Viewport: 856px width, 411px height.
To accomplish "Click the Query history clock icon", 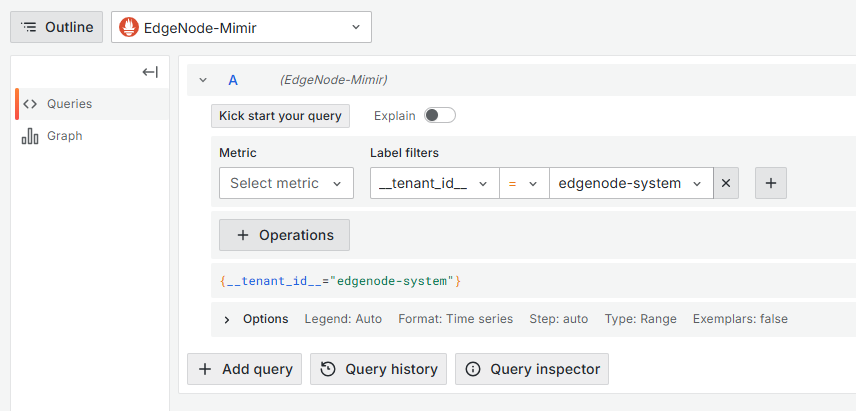I will tap(328, 369).
